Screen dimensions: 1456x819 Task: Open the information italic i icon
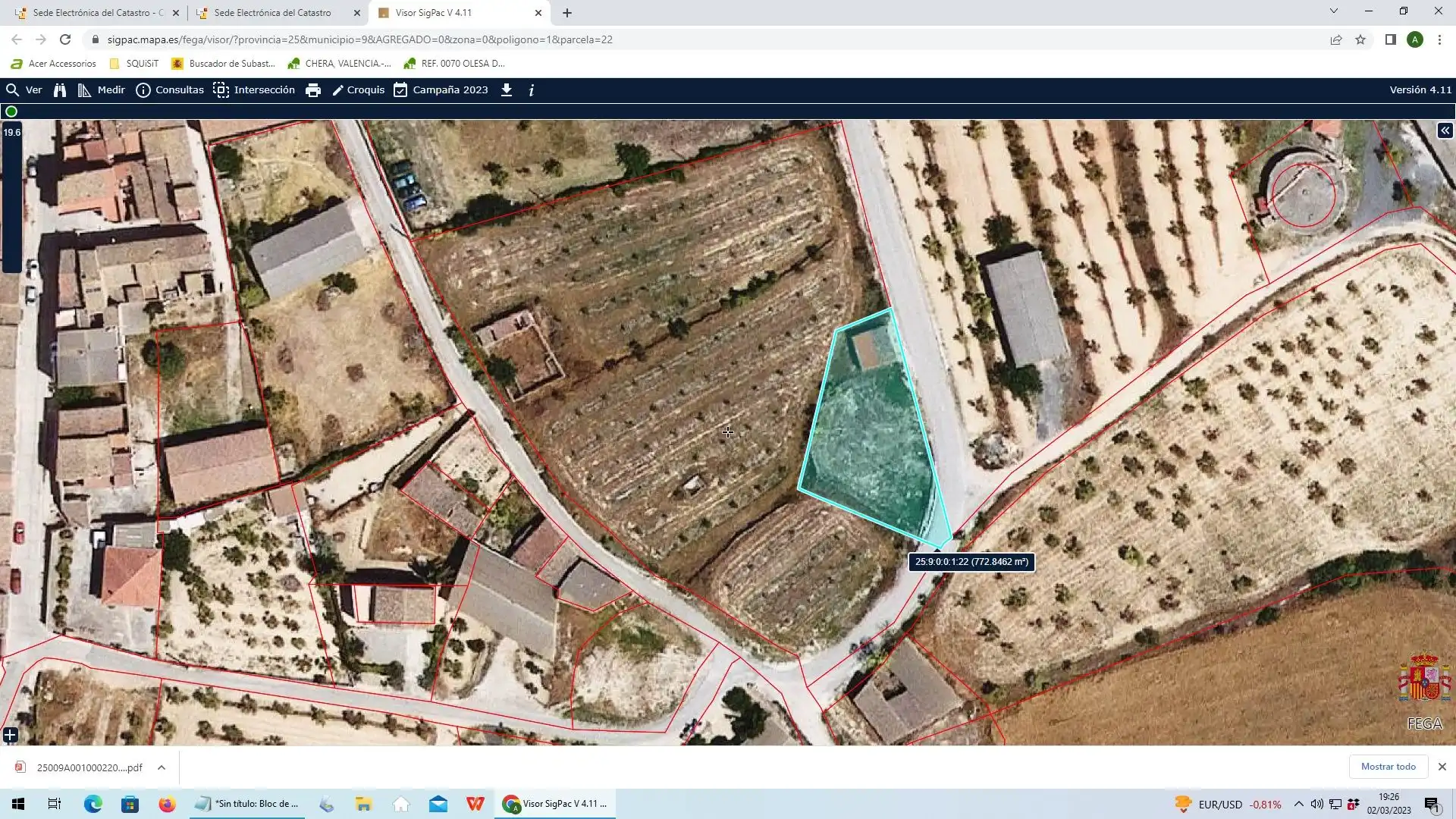(532, 90)
